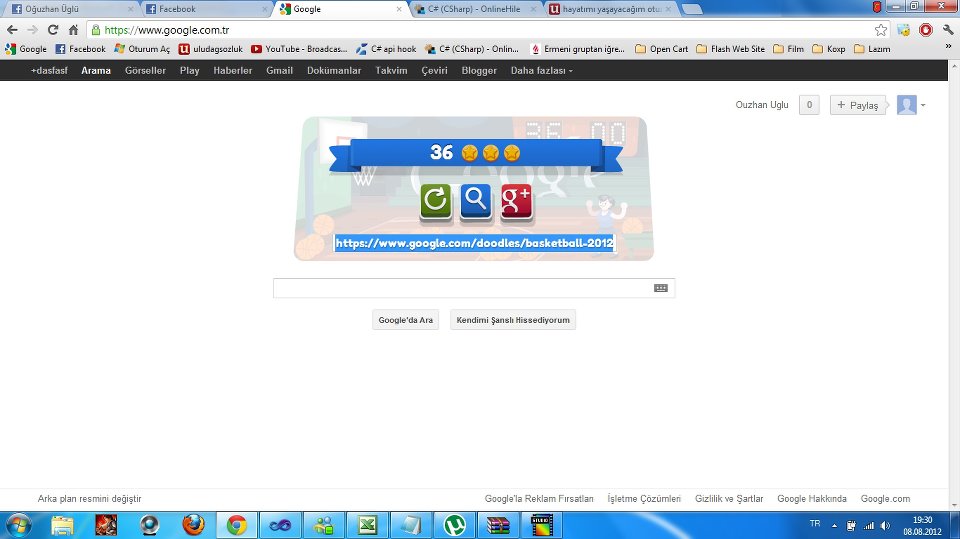Image resolution: width=960 pixels, height=539 pixels.
Task: Click Chrome icon in the taskbar
Action: 237,526
